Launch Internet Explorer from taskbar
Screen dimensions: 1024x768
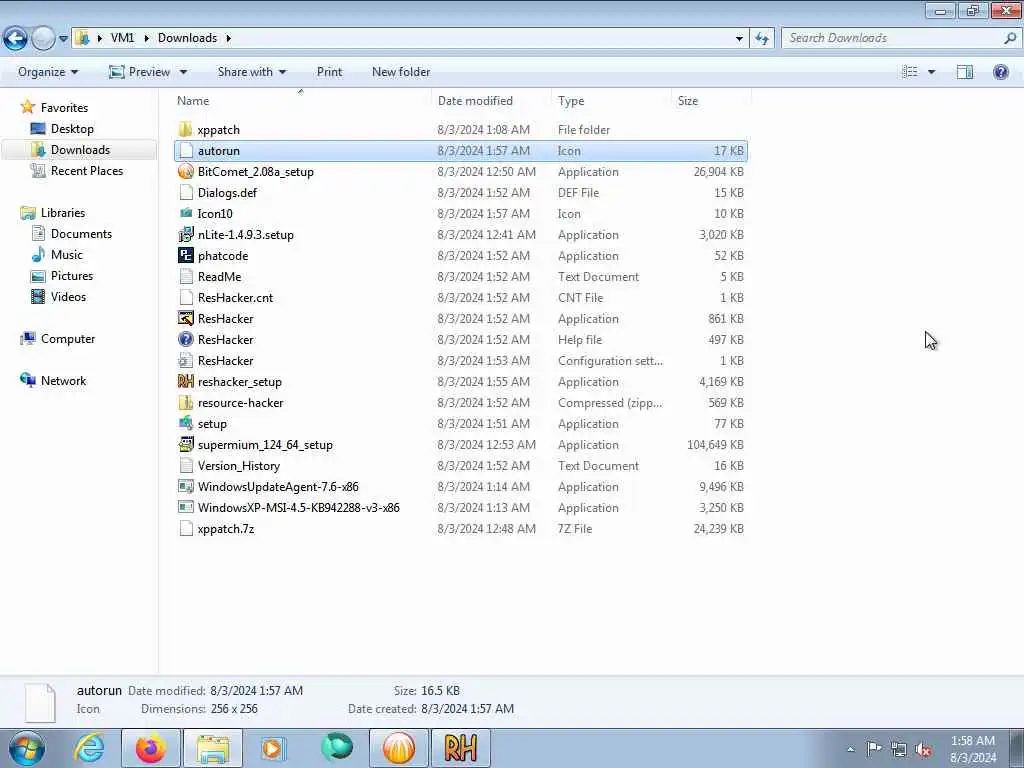[89, 748]
